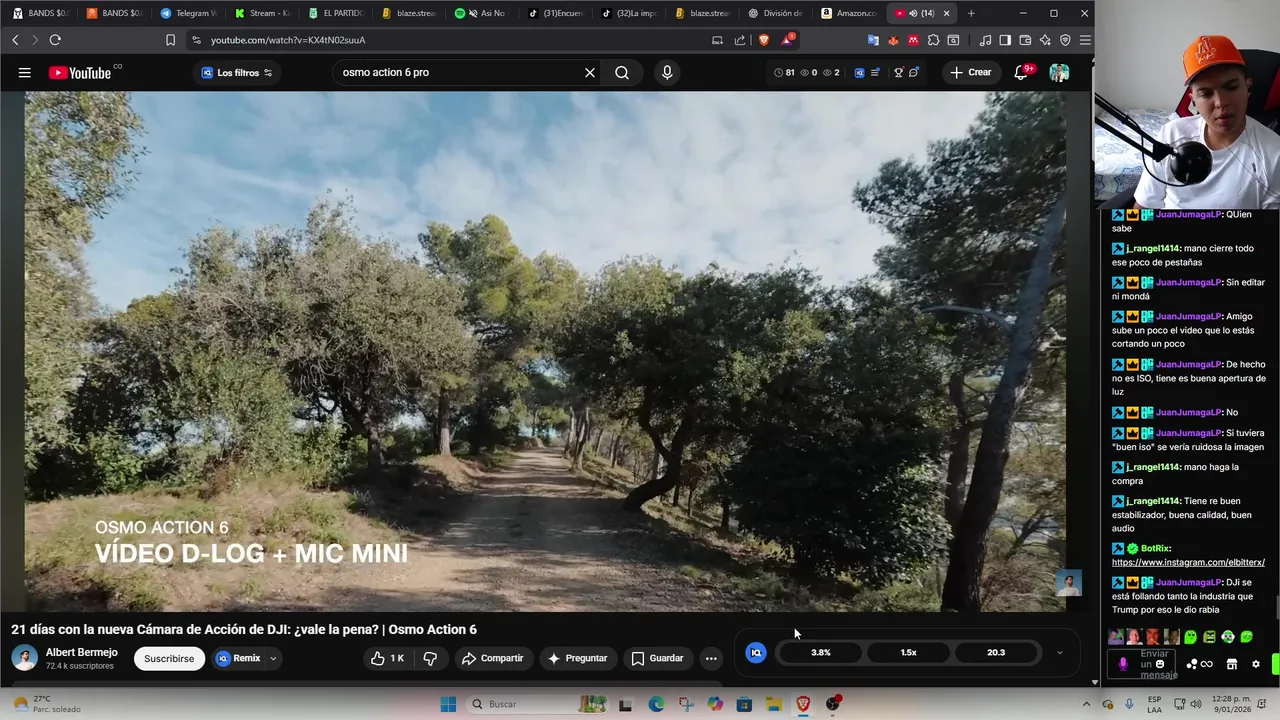
Task: Toggle the browser sidebar panel
Action: pyautogui.click(x=1005, y=40)
